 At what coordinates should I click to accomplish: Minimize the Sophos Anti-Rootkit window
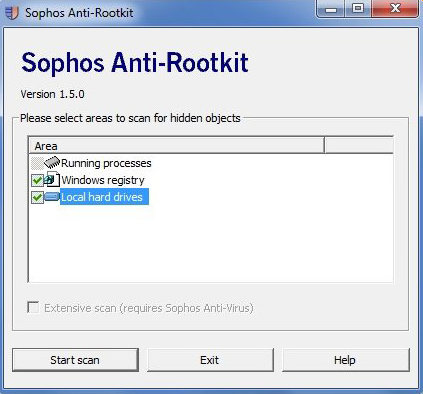pos(331,9)
